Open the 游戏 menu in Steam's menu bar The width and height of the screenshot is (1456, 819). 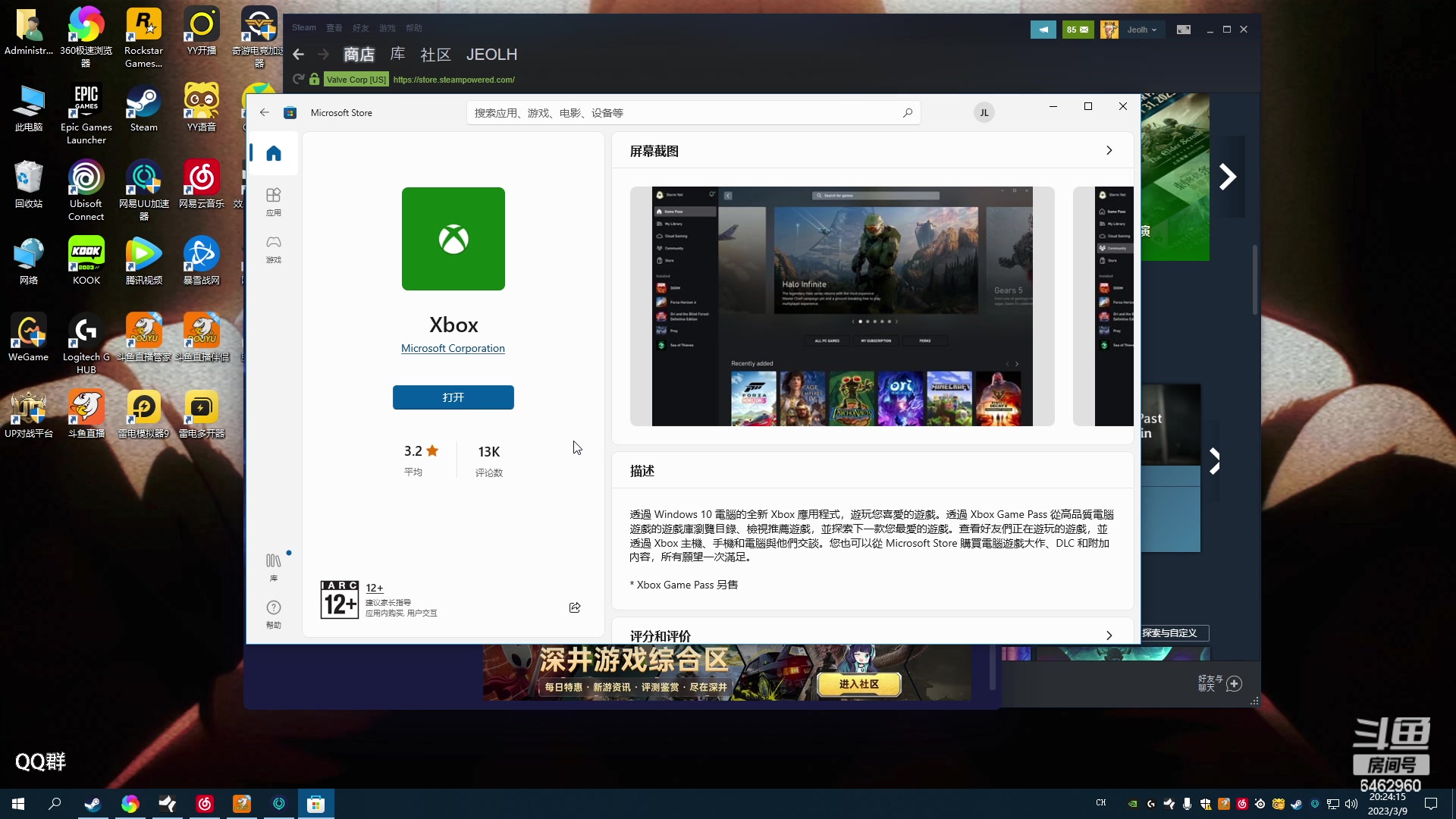pos(387,27)
